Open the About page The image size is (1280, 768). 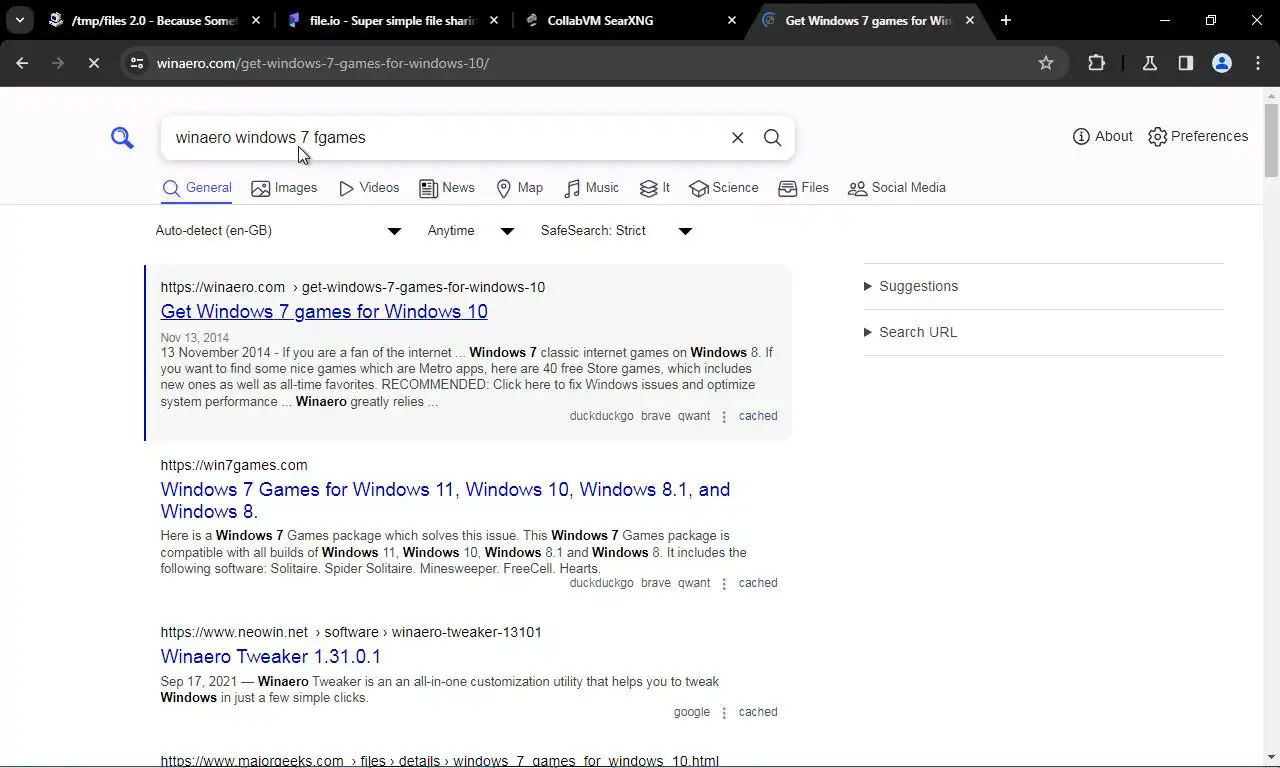pyautogui.click(x=1103, y=136)
